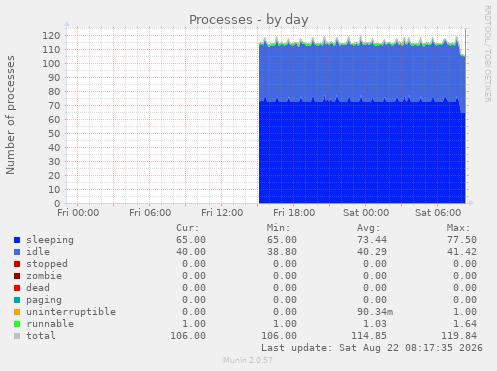This screenshot has height=371, width=497.
Task: Click the 'Sat 06:00' x-axis label
Action: point(438,213)
